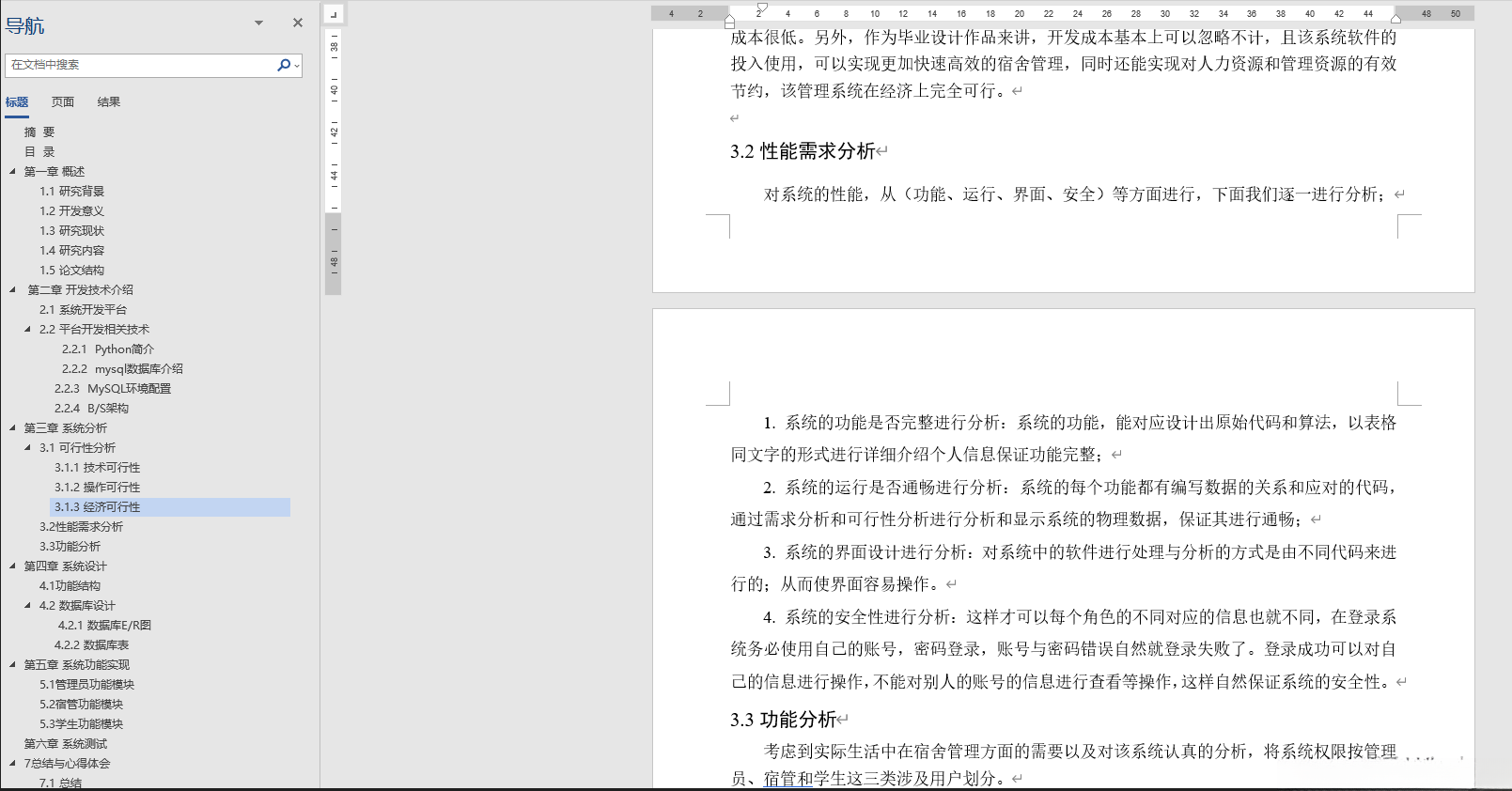
Task: Open the search options dropdown arrow
Action: coord(297,66)
